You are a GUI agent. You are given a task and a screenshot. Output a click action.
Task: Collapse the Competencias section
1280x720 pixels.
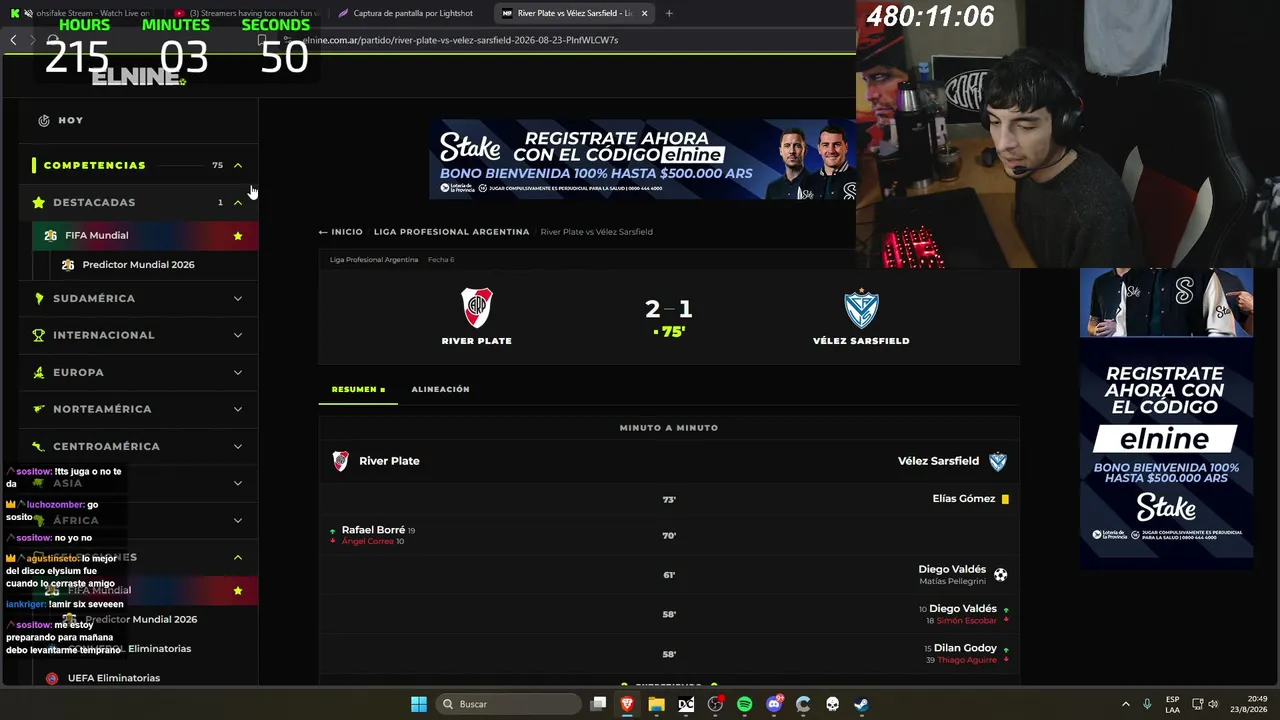(238, 165)
